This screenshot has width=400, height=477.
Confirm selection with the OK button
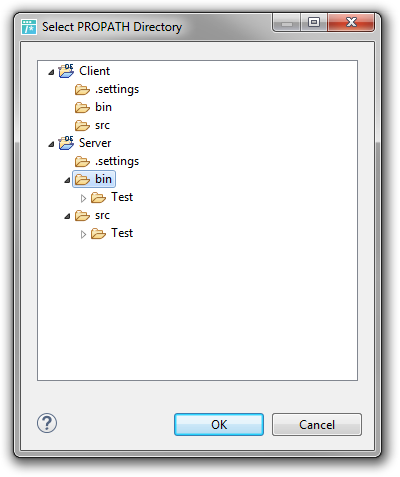click(219, 424)
